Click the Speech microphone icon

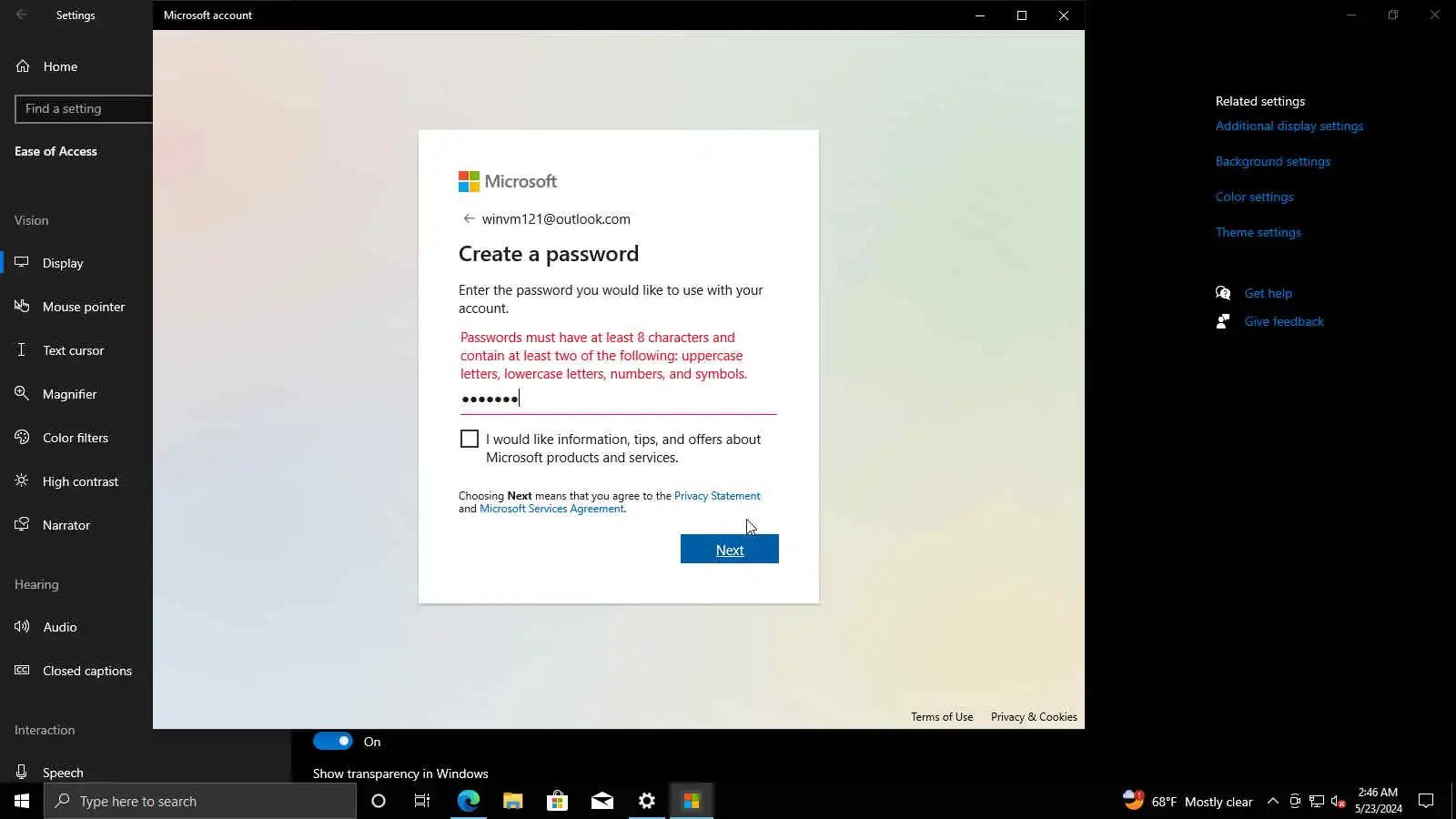pos(22,772)
